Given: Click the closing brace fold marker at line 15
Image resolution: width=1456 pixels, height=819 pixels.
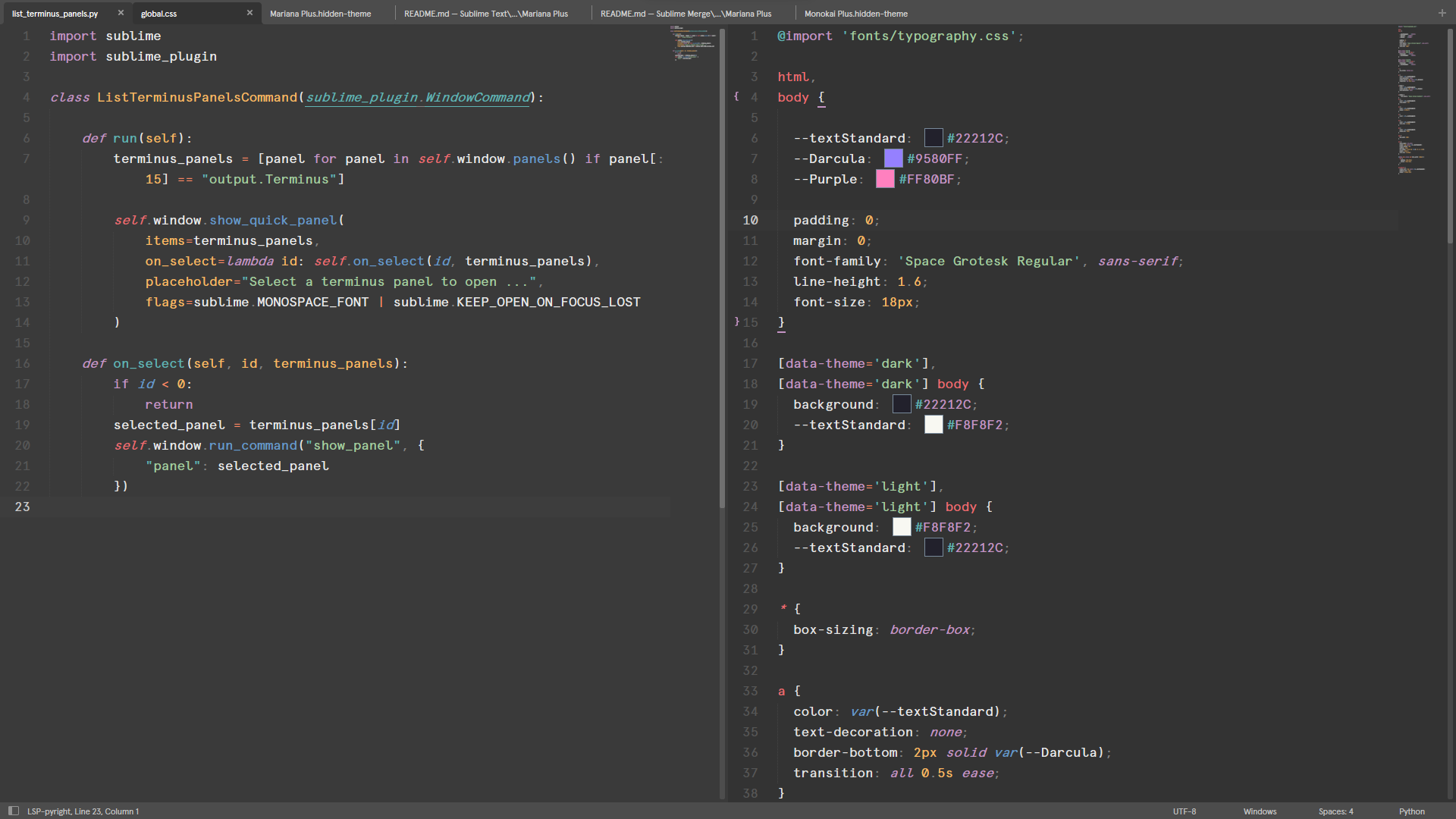Looking at the screenshot, I should point(736,322).
